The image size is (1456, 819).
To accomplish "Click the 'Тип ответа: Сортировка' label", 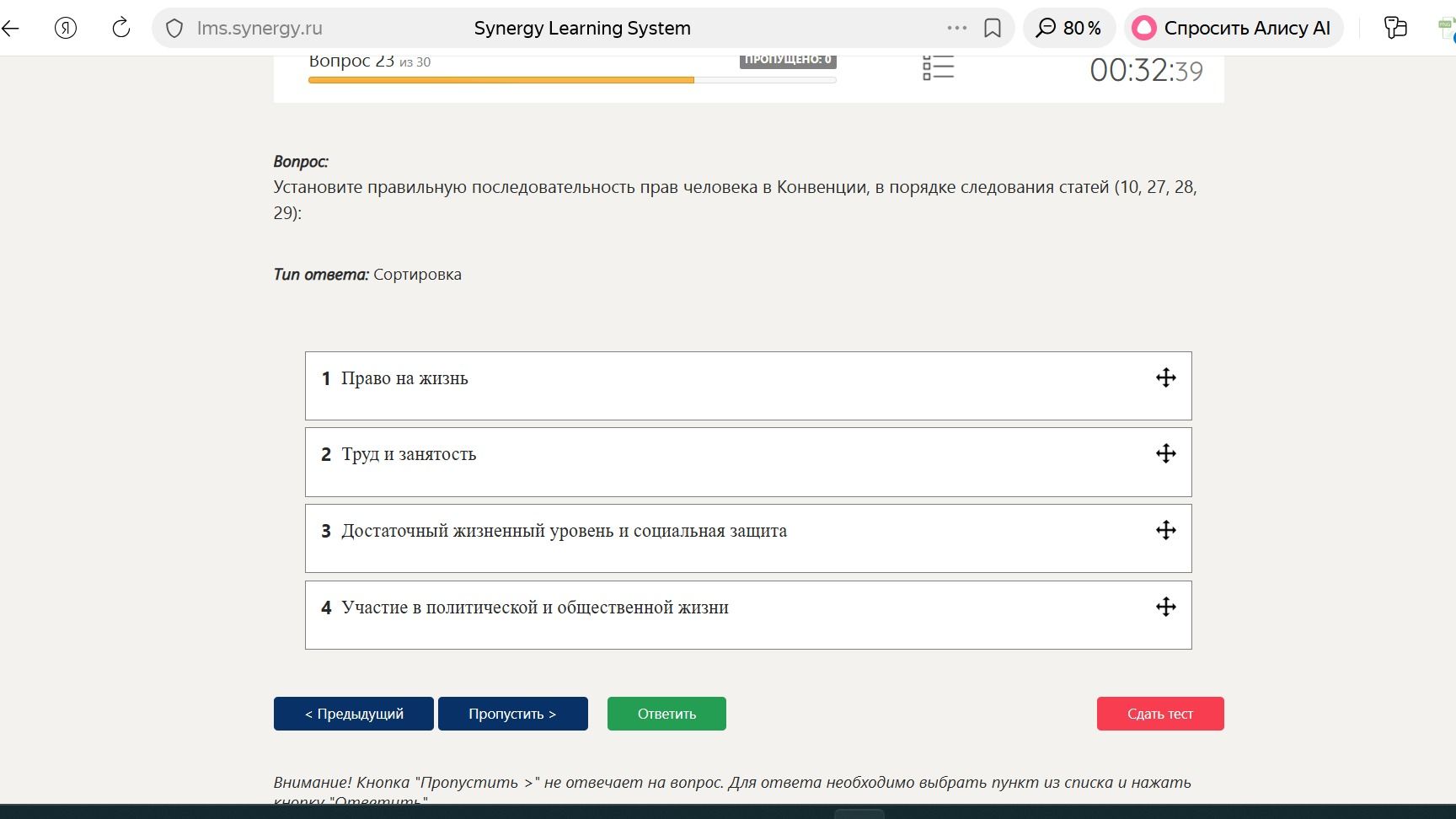I will [367, 275].
